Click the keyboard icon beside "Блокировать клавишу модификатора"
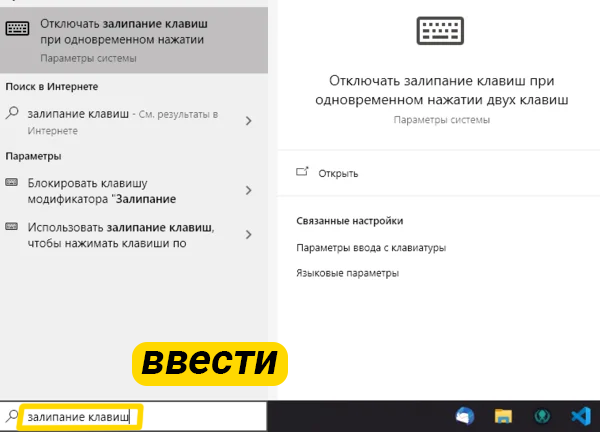This screenshot has height=432, width=600. point(11,182)
